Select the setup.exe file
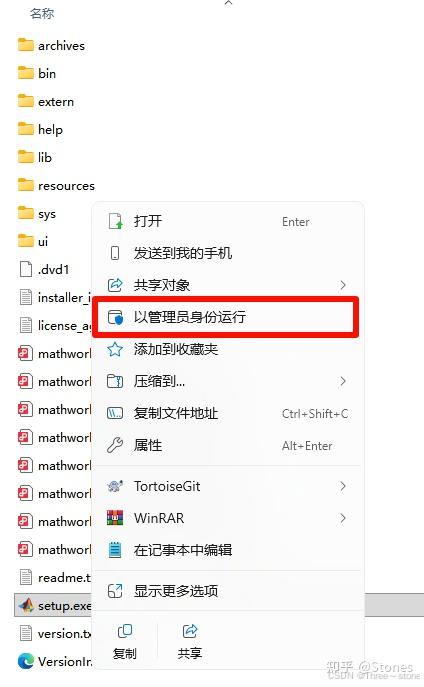The image size is (424, 687). click(54, 606)
